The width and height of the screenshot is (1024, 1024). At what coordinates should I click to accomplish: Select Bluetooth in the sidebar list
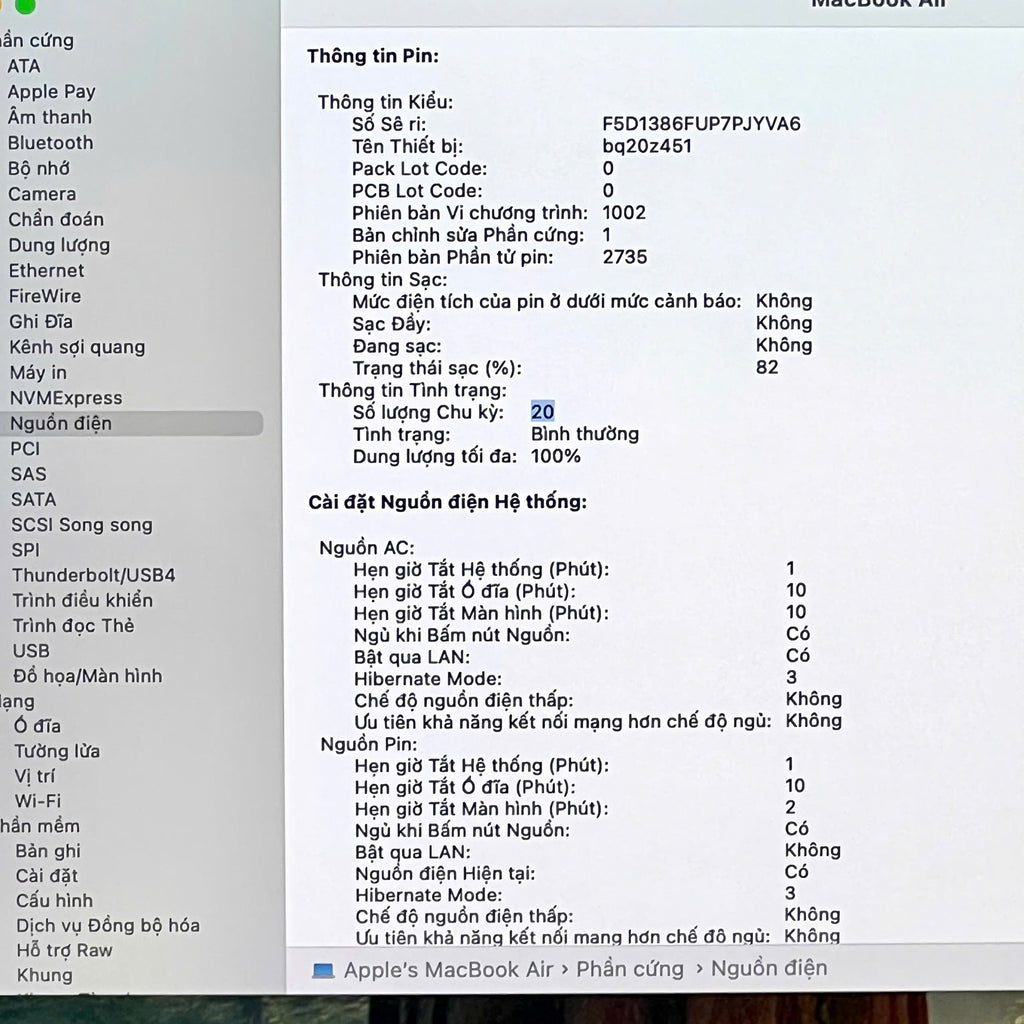click(50, 143)
